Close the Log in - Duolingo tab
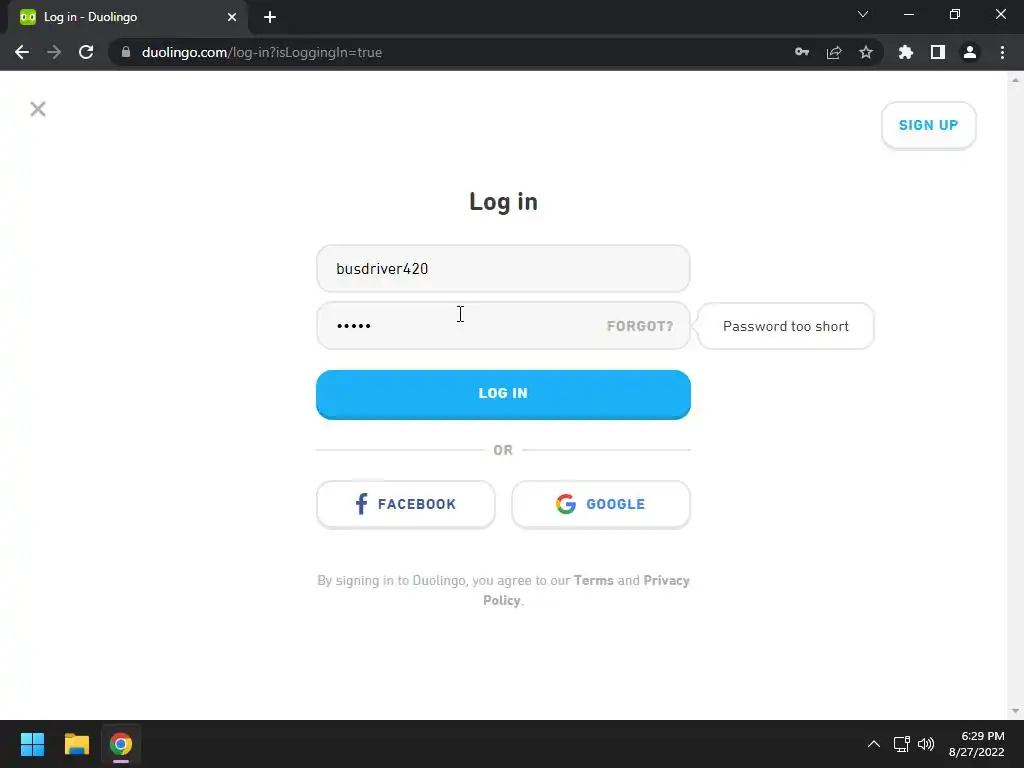 (x=232, y=17)
